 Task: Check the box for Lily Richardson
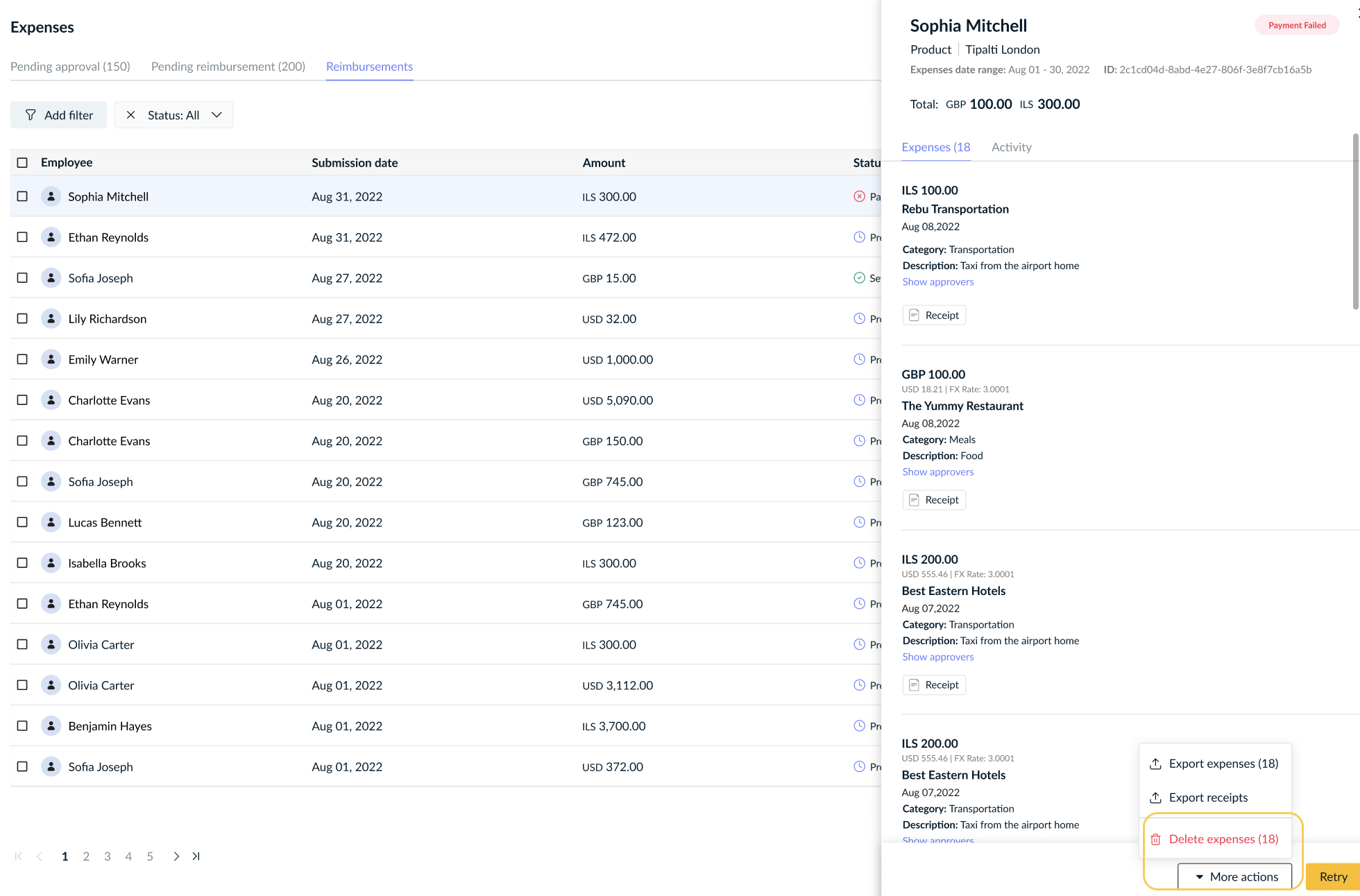coord(22,318)
